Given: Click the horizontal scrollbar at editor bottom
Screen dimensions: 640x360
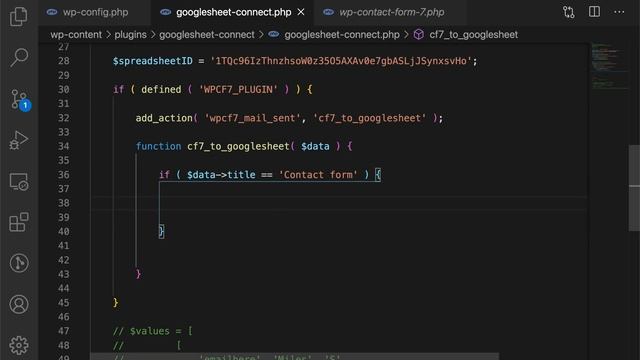Looking at the screenshot, I should click(x=294, y=357).
